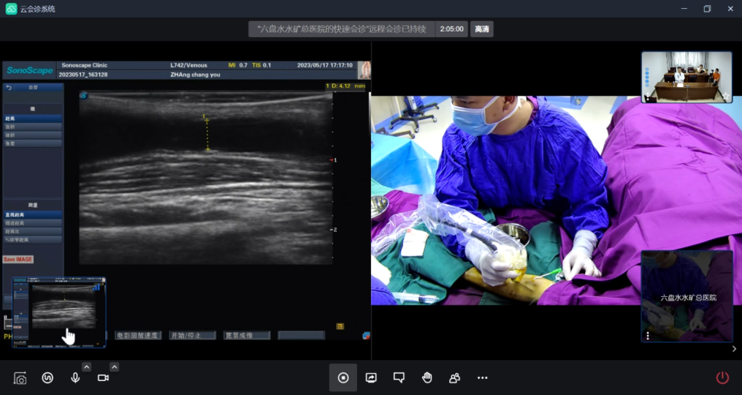Mute the microphone
Viewport: 742px width, 395px height.
click(75, 377)
